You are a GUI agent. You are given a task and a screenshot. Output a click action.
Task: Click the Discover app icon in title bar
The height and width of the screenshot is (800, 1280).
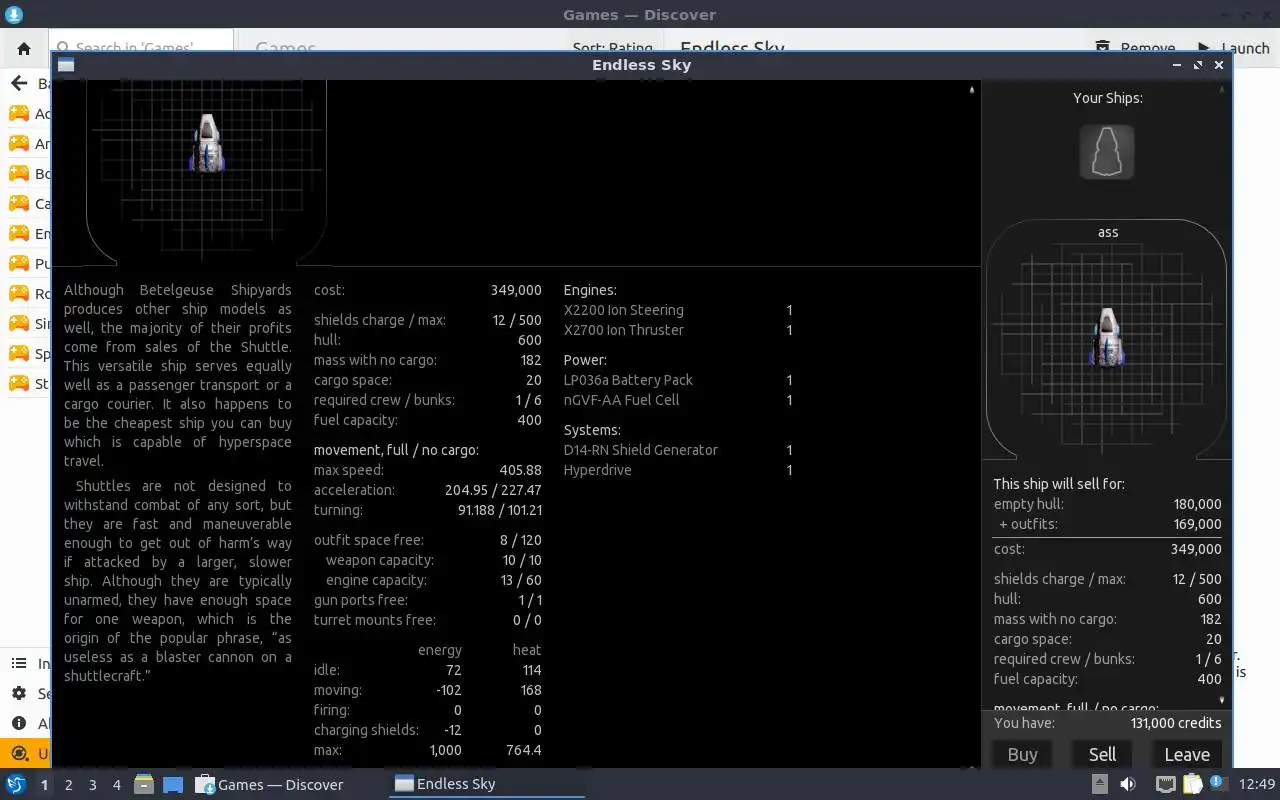pyautogui.click(x=13, y=14)
